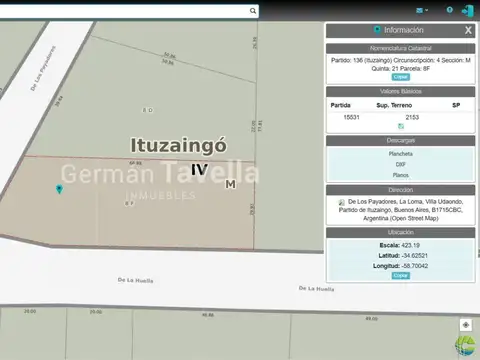This screenshot has height=360, width=480.
Task: Click the Valores Básicos section header
Action: point(400,91)
